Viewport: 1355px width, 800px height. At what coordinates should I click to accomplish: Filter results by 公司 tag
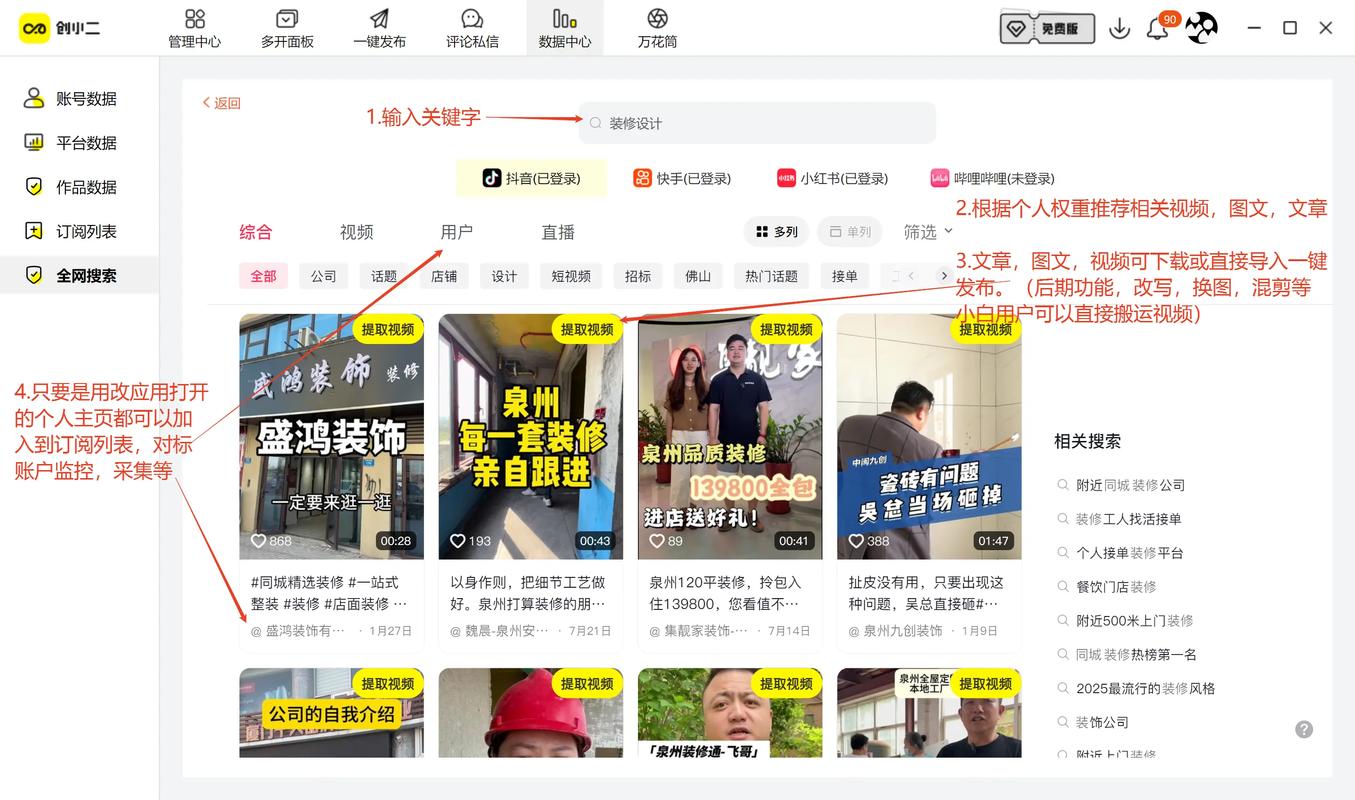point(324,276)
